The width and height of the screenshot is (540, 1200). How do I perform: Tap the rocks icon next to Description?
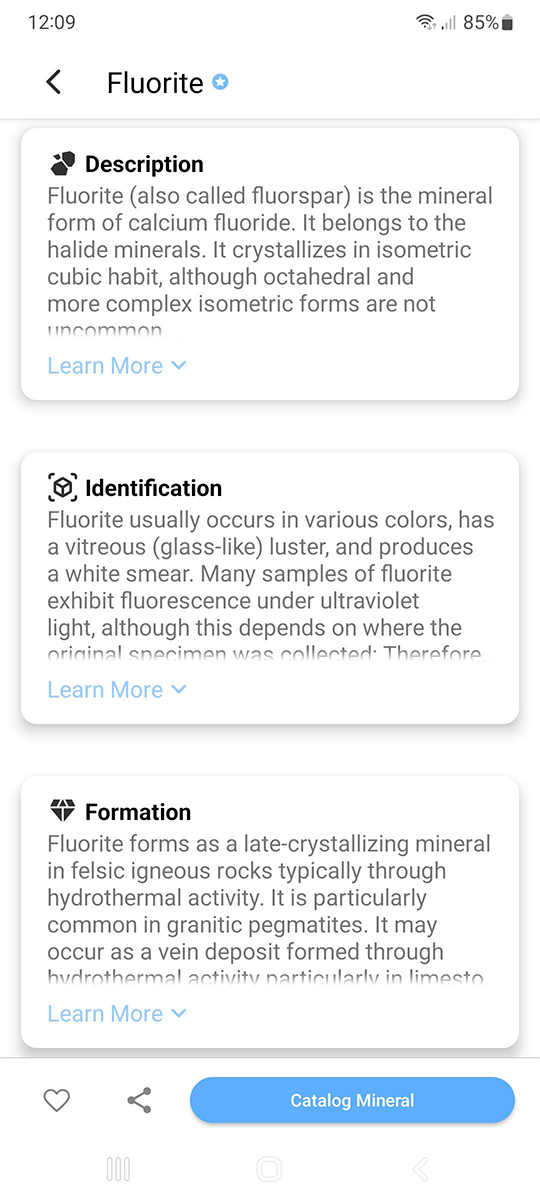pyautogui.click(x=63, y=163)
